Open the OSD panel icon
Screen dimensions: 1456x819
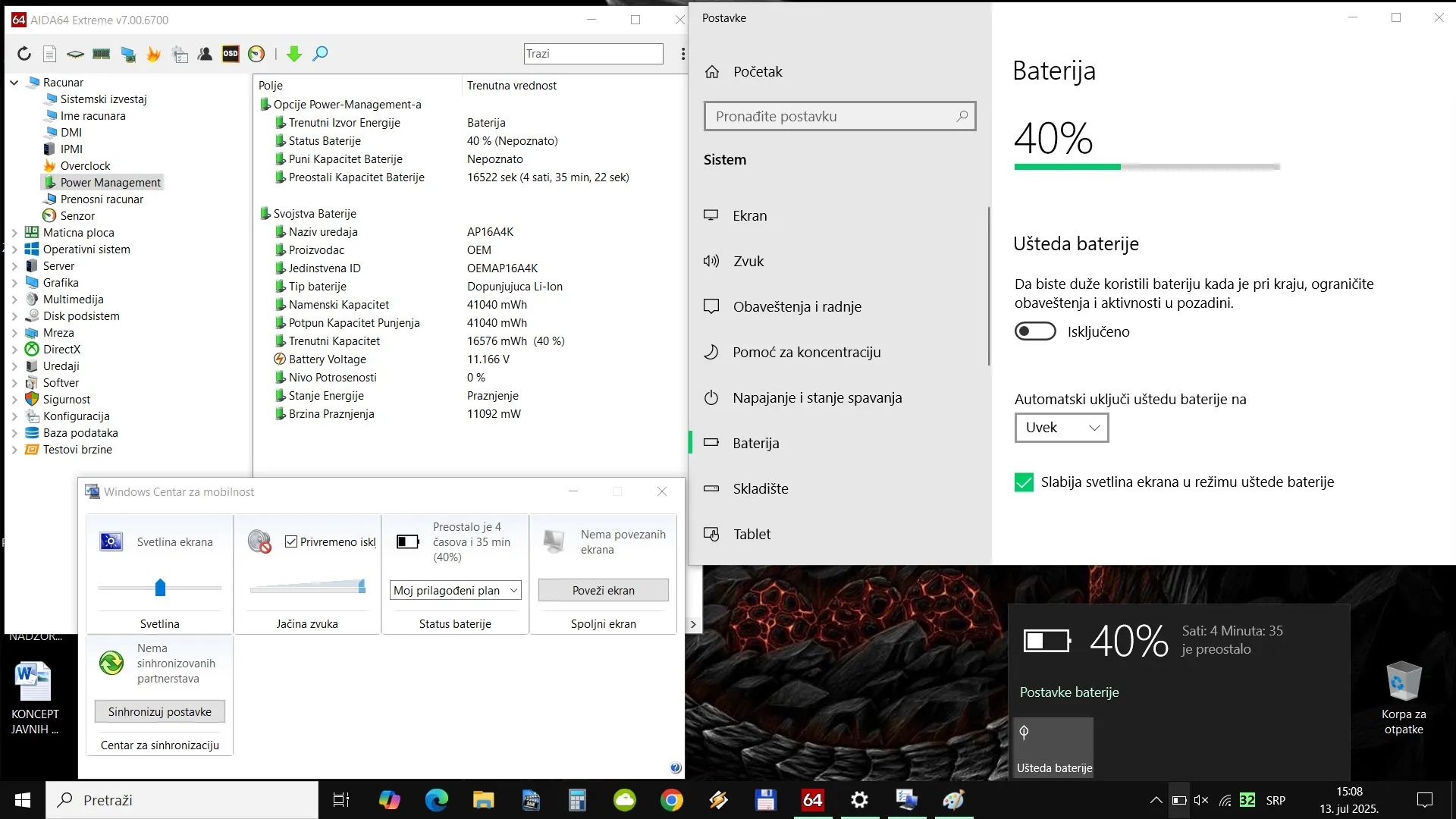(231, 54)
